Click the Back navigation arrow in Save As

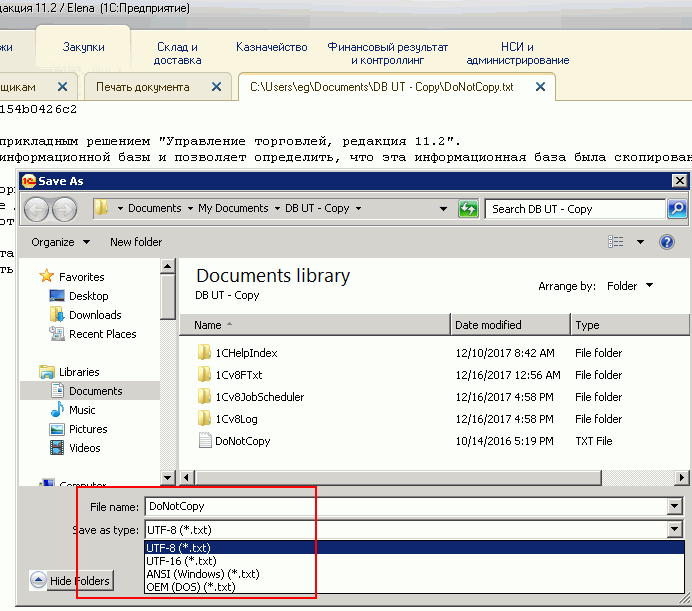coord(36,209)
